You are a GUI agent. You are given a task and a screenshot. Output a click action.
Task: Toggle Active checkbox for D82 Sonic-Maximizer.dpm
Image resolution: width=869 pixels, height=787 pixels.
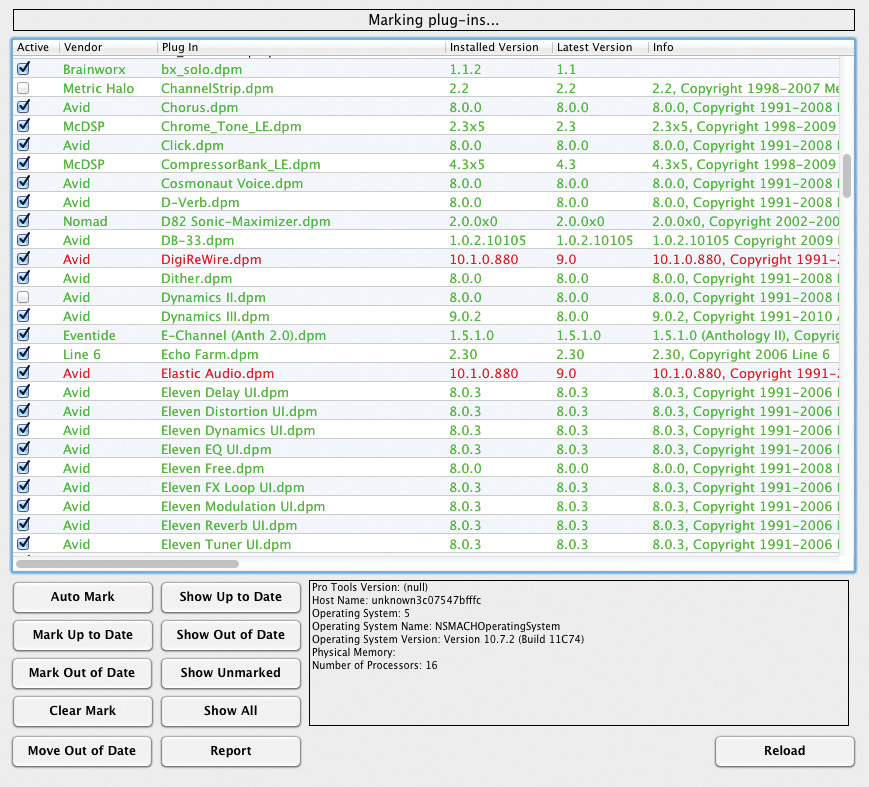[23, 221]
